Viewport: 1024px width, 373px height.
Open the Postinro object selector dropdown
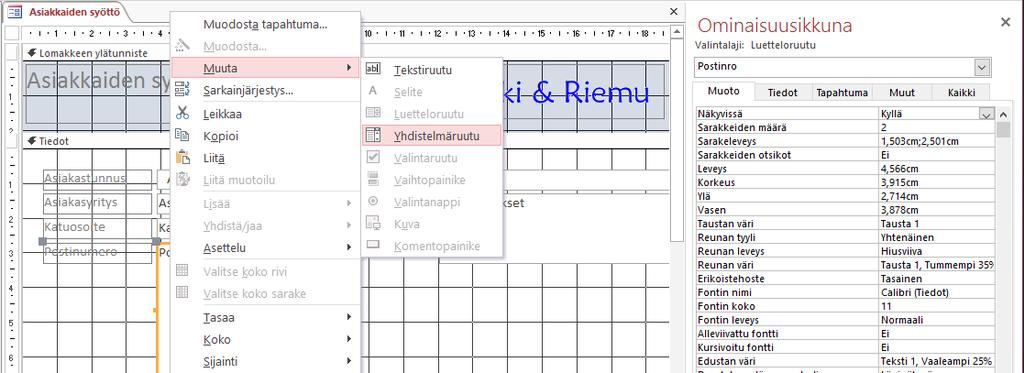coord(982,67)
